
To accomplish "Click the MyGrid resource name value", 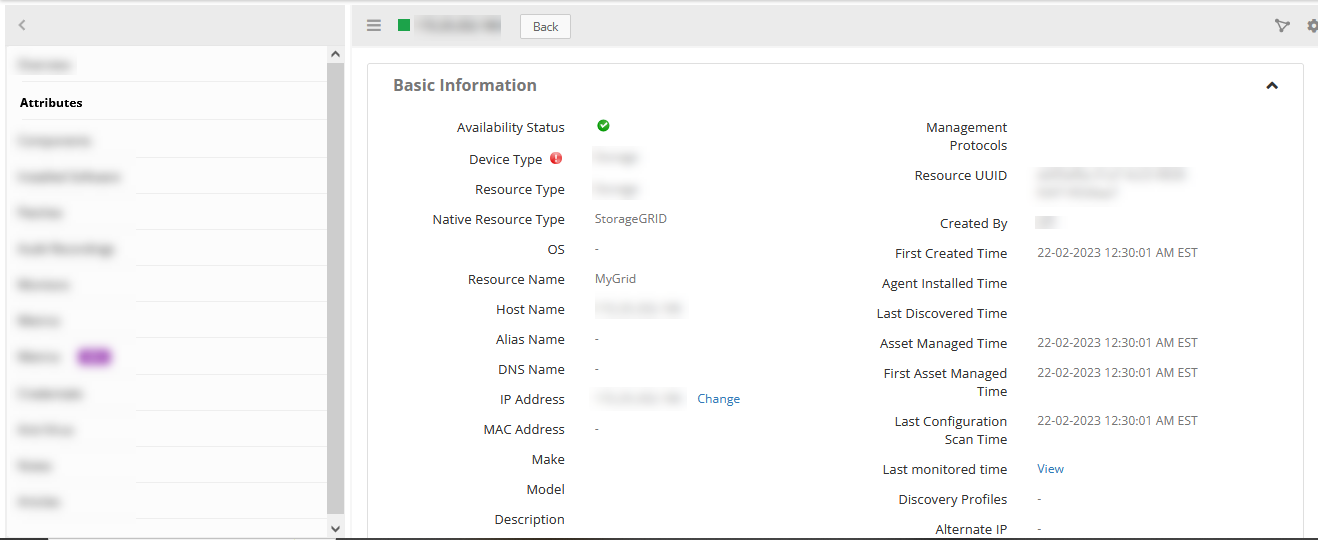I will point(615,279).
